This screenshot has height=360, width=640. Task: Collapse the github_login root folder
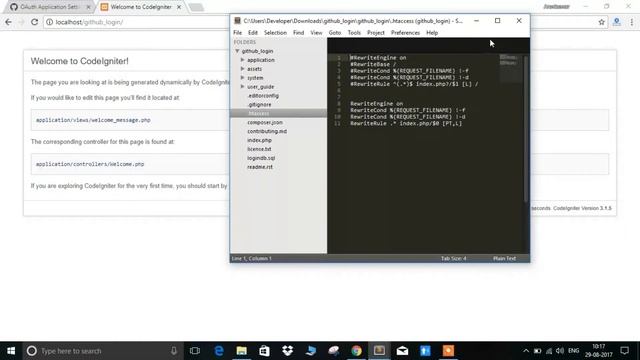(237, 51)
